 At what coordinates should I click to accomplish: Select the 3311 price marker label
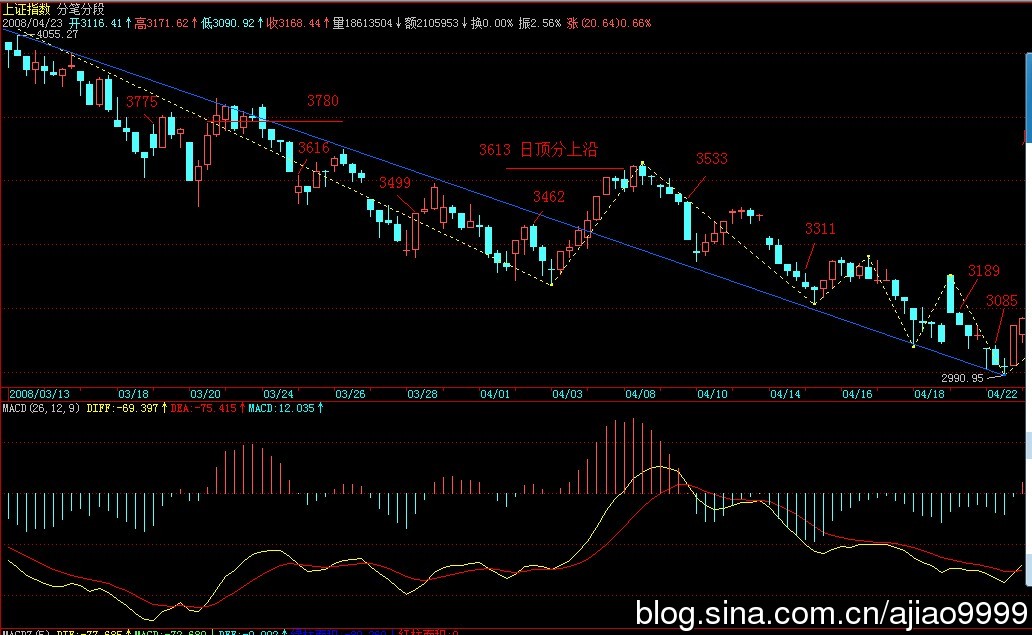coord(819,229)
